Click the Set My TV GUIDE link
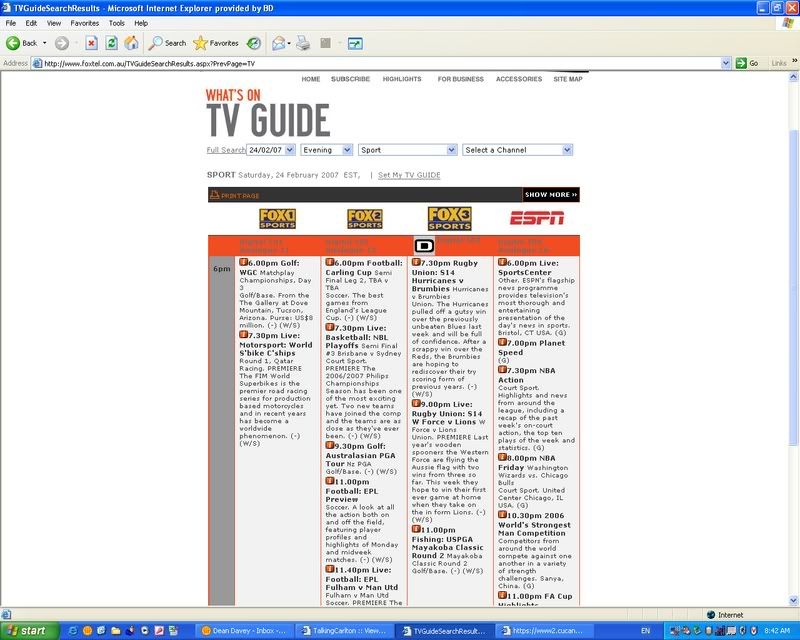 point(409,175)
